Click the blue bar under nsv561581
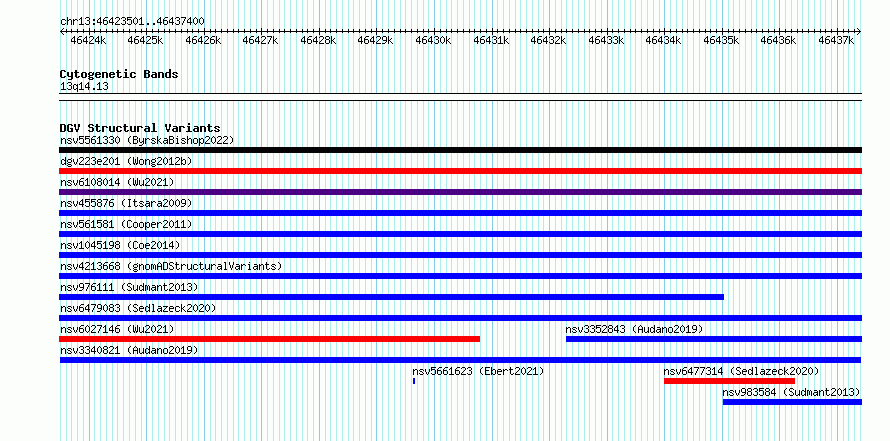The height and width of the screenshot is (441, 890). [460, 234]
